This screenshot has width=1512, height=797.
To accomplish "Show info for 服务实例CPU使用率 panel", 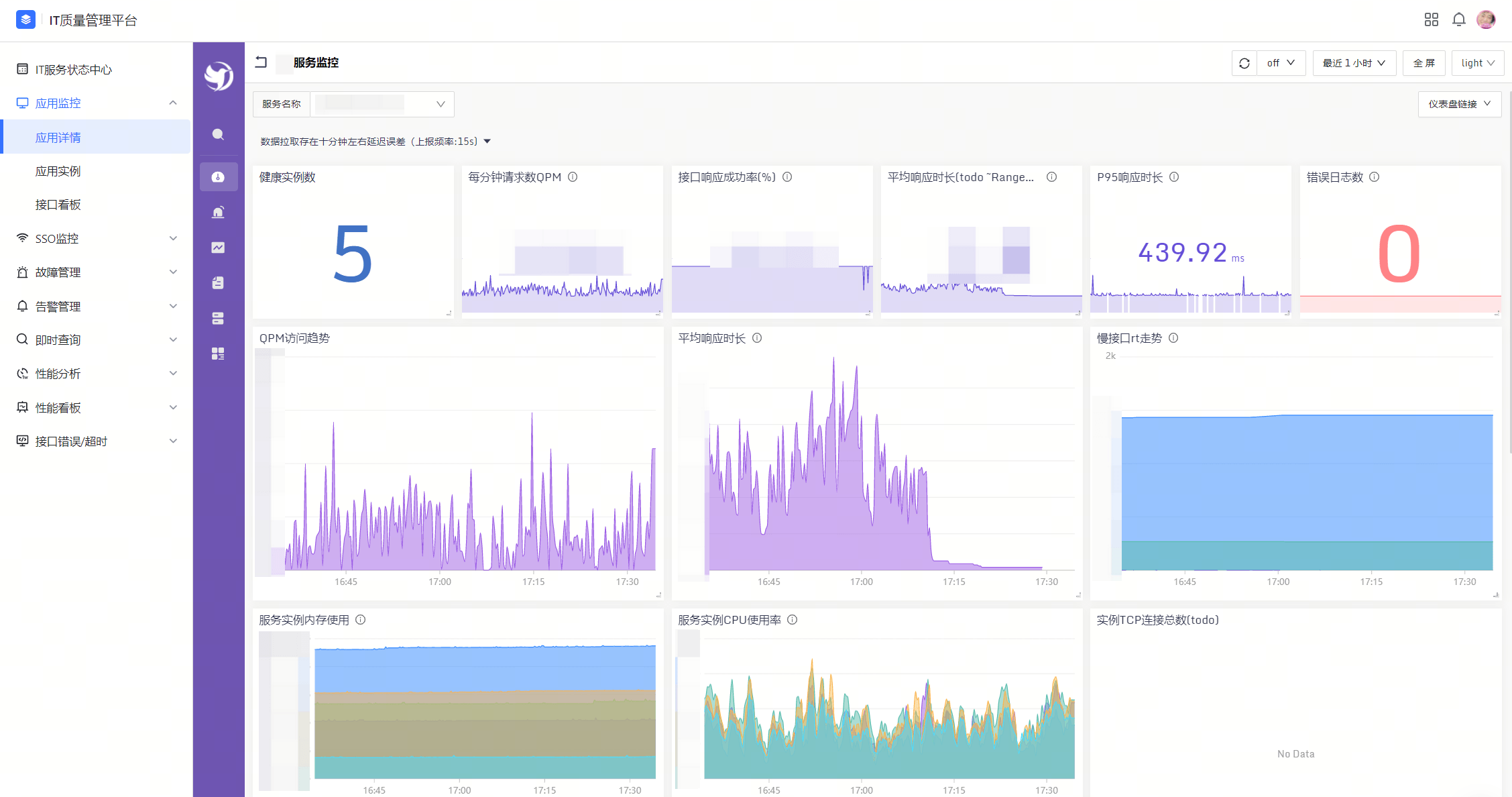I will (793, 620).
